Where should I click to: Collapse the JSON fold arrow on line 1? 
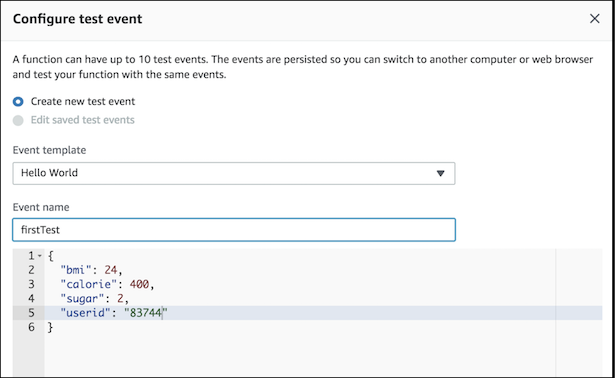40,256
